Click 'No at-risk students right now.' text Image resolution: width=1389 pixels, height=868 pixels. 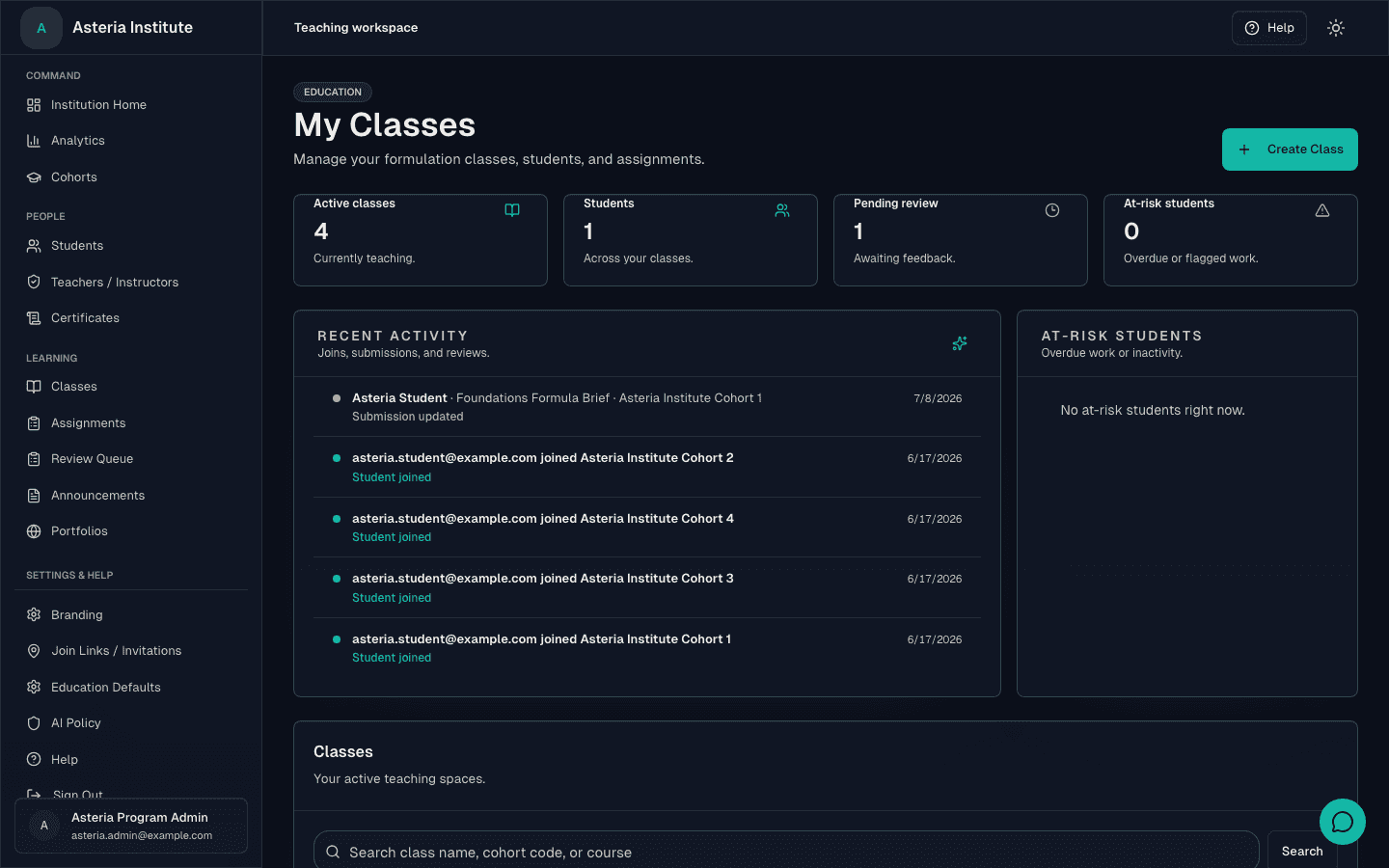(1153, 410)
